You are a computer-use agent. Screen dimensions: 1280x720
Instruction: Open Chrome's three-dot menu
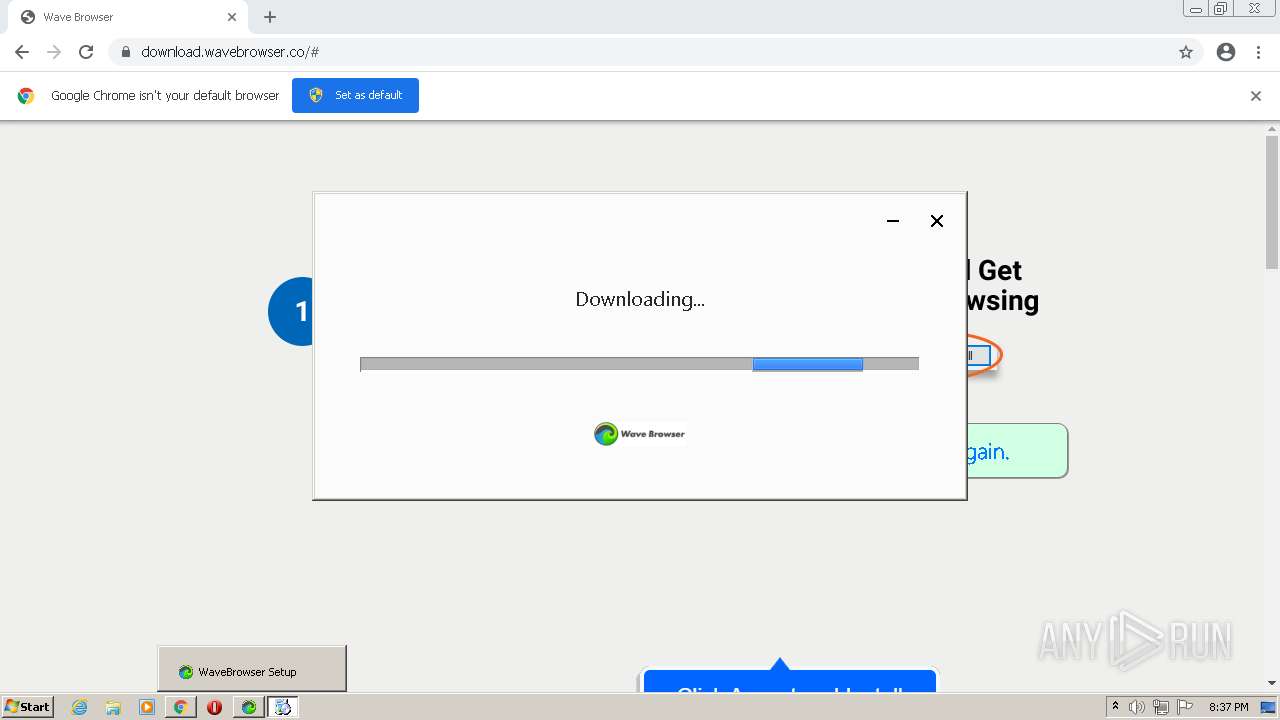pos(1259,52)
